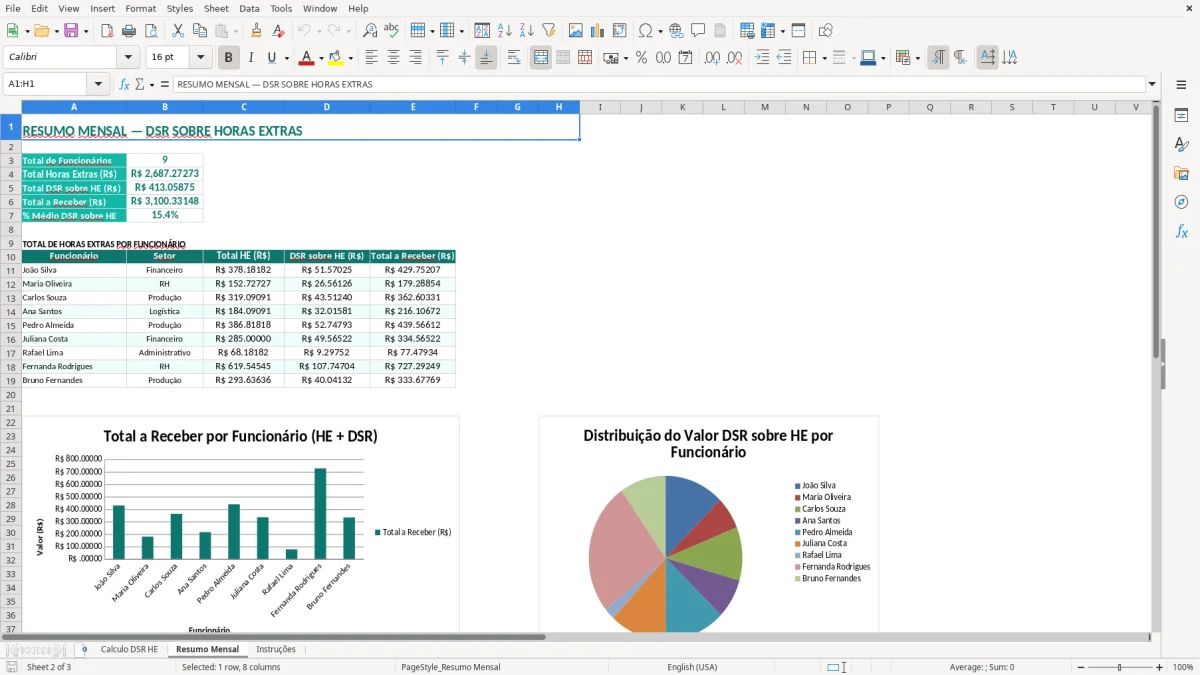Click the Zoom Out minus button
The width and height of the screenshot is (1200, 675).
click(1081, 667)
